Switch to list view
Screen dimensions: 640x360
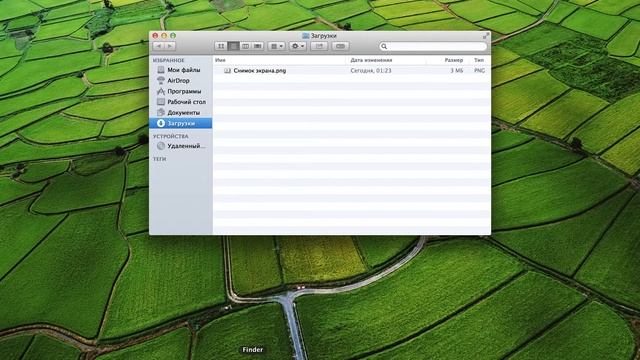tap(233, 46)
